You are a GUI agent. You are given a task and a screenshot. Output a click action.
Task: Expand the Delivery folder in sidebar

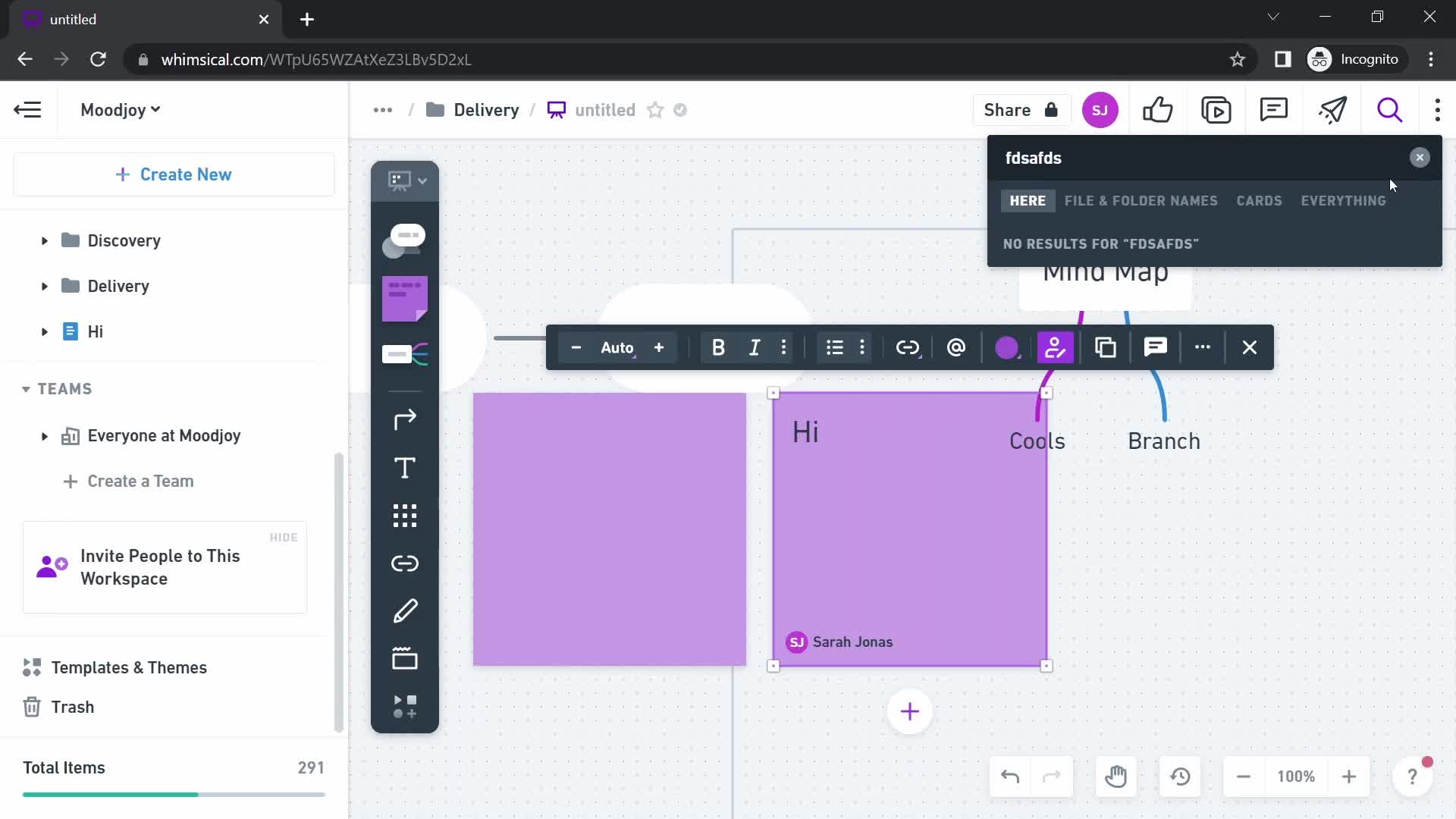coord(45,287)
